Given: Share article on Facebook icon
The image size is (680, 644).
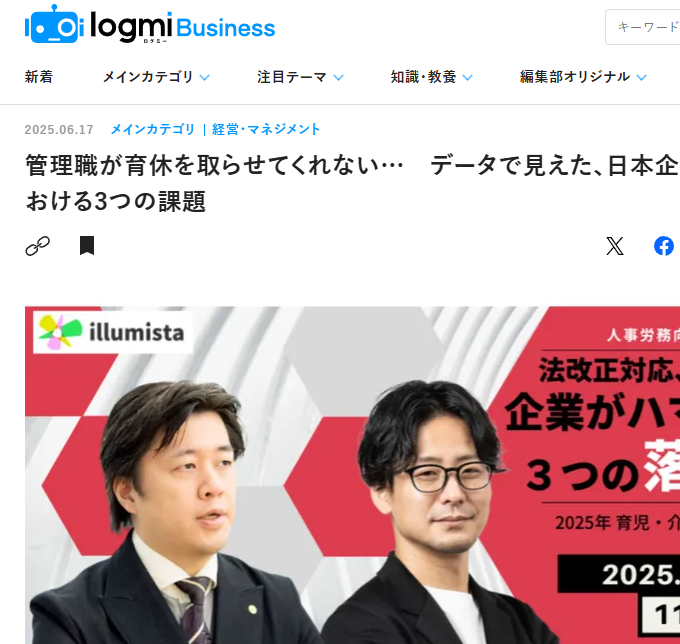Looking at the screenshot, I should 664,246.
